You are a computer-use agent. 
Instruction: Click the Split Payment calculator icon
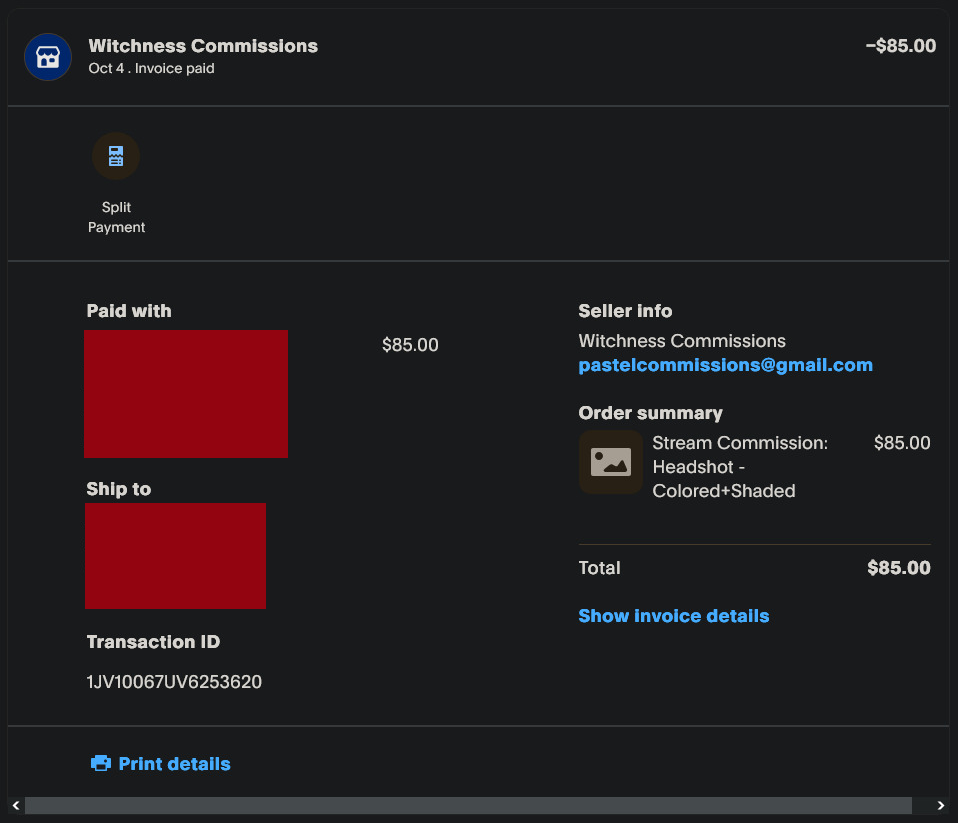(x=116, y=156)
